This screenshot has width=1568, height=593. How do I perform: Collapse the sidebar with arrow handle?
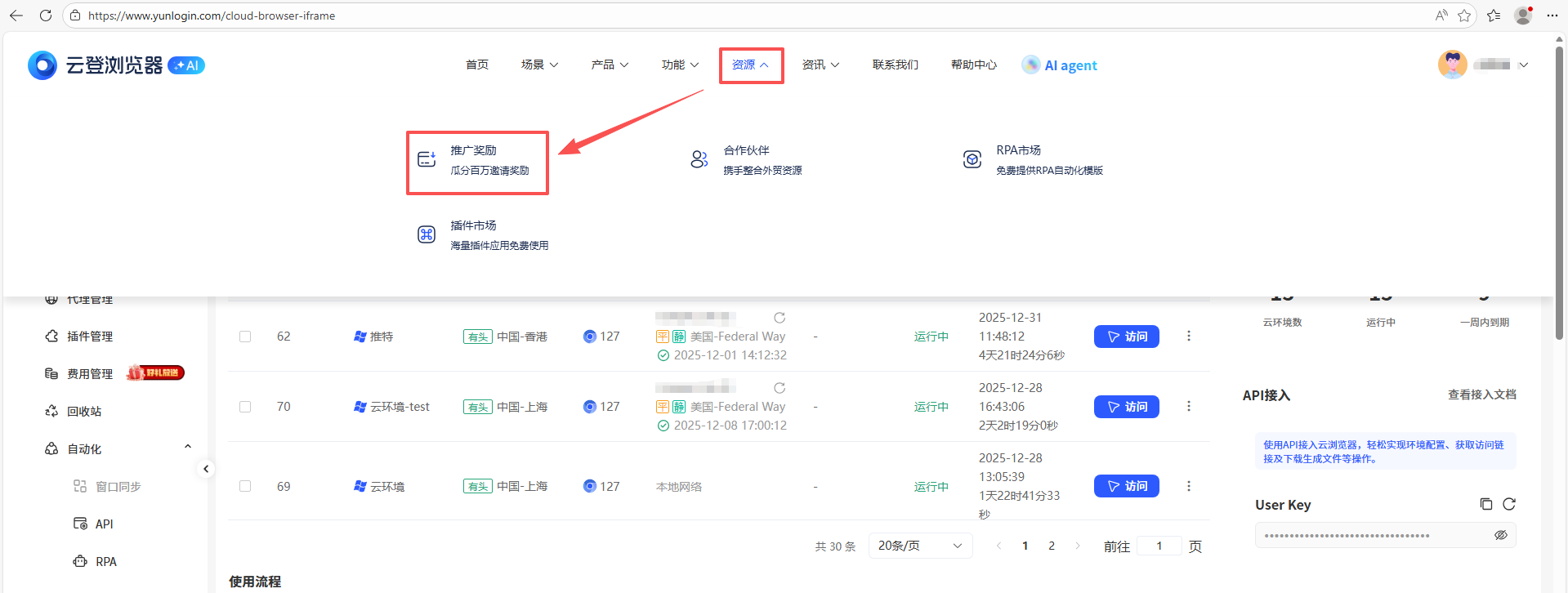click(x=206, y=469)
